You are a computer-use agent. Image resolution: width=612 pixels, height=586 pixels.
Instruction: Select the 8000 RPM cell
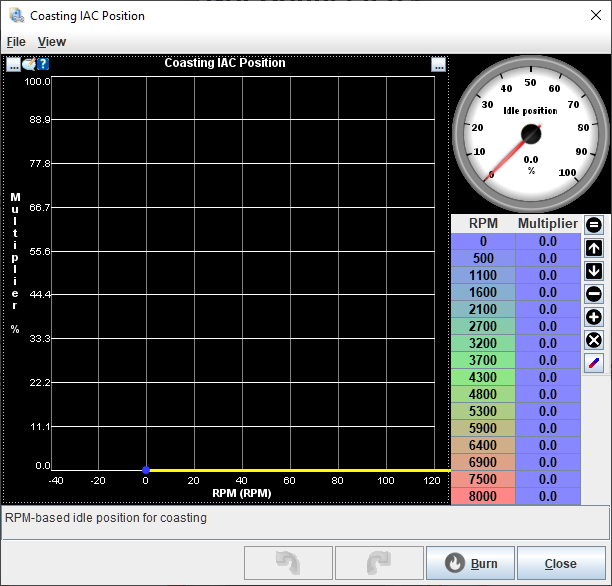point(483,496)
